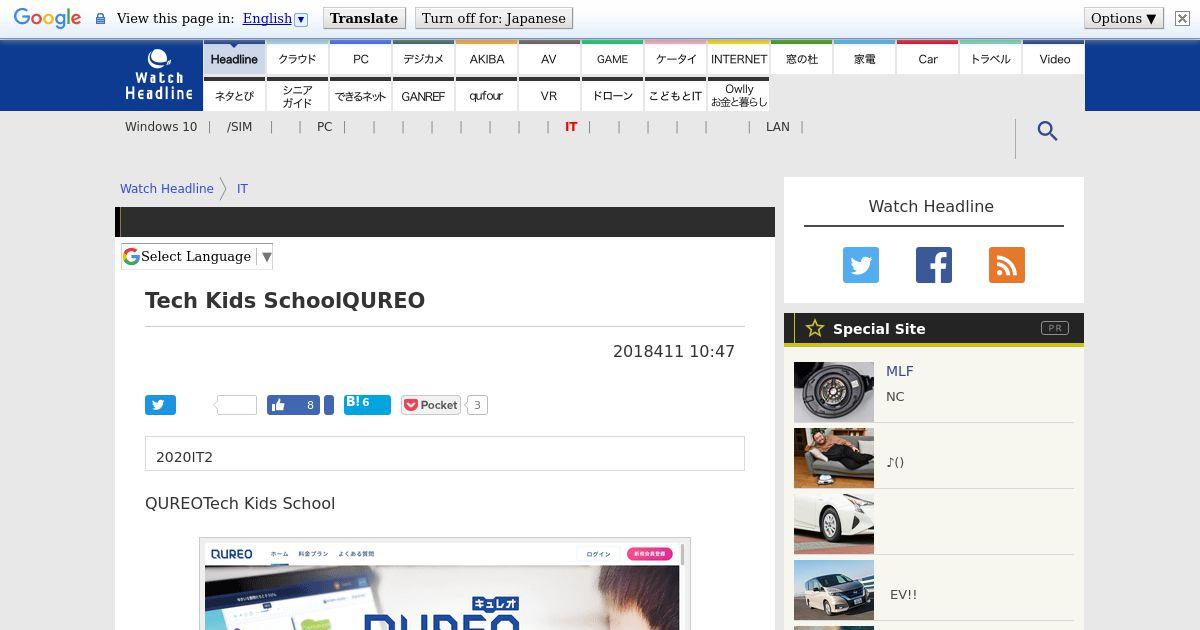Click the Google logo in translate bar
1200x630 pixels.
[x=47, y=18]
